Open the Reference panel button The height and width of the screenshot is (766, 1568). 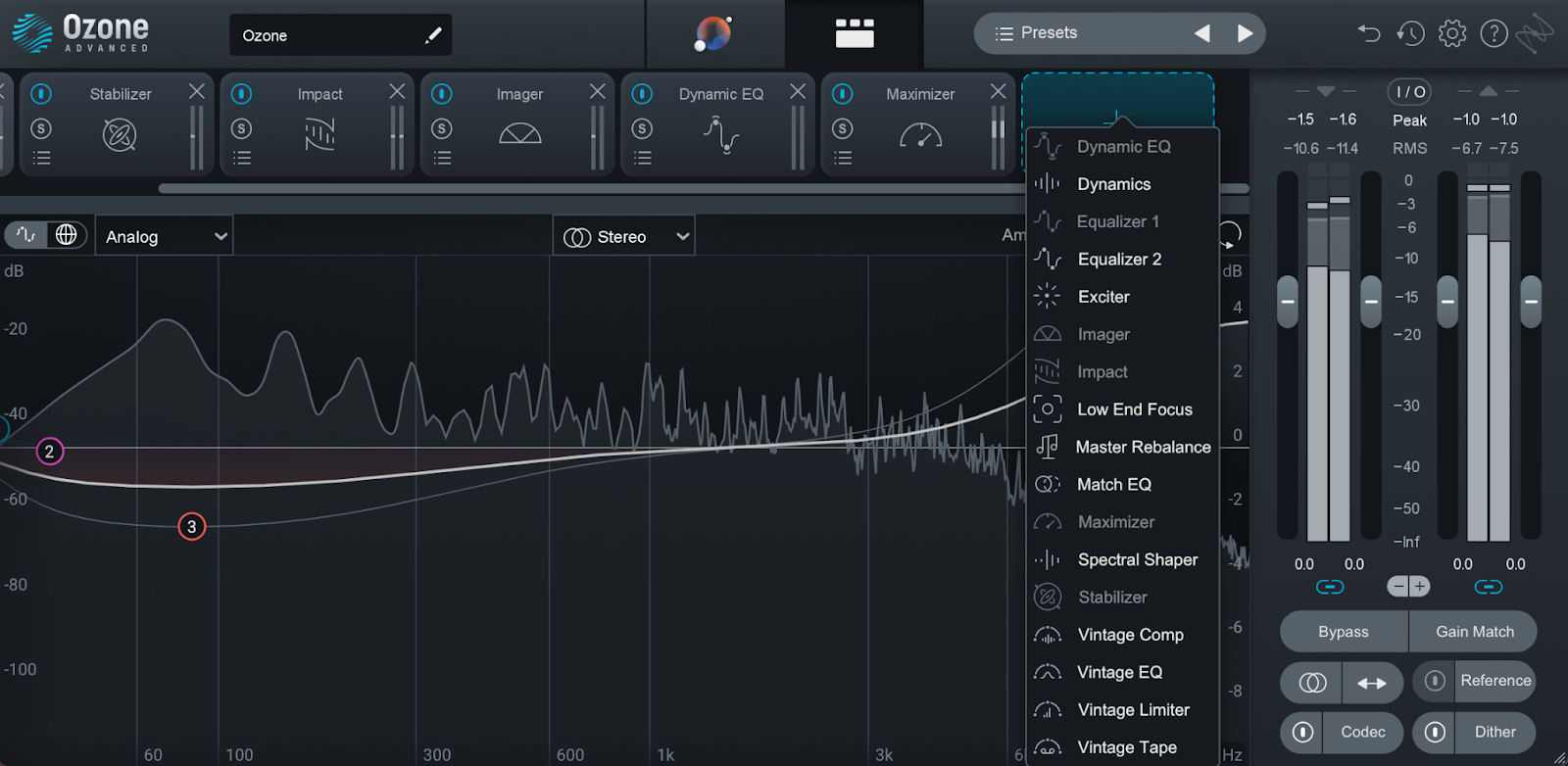(1495, 681)
